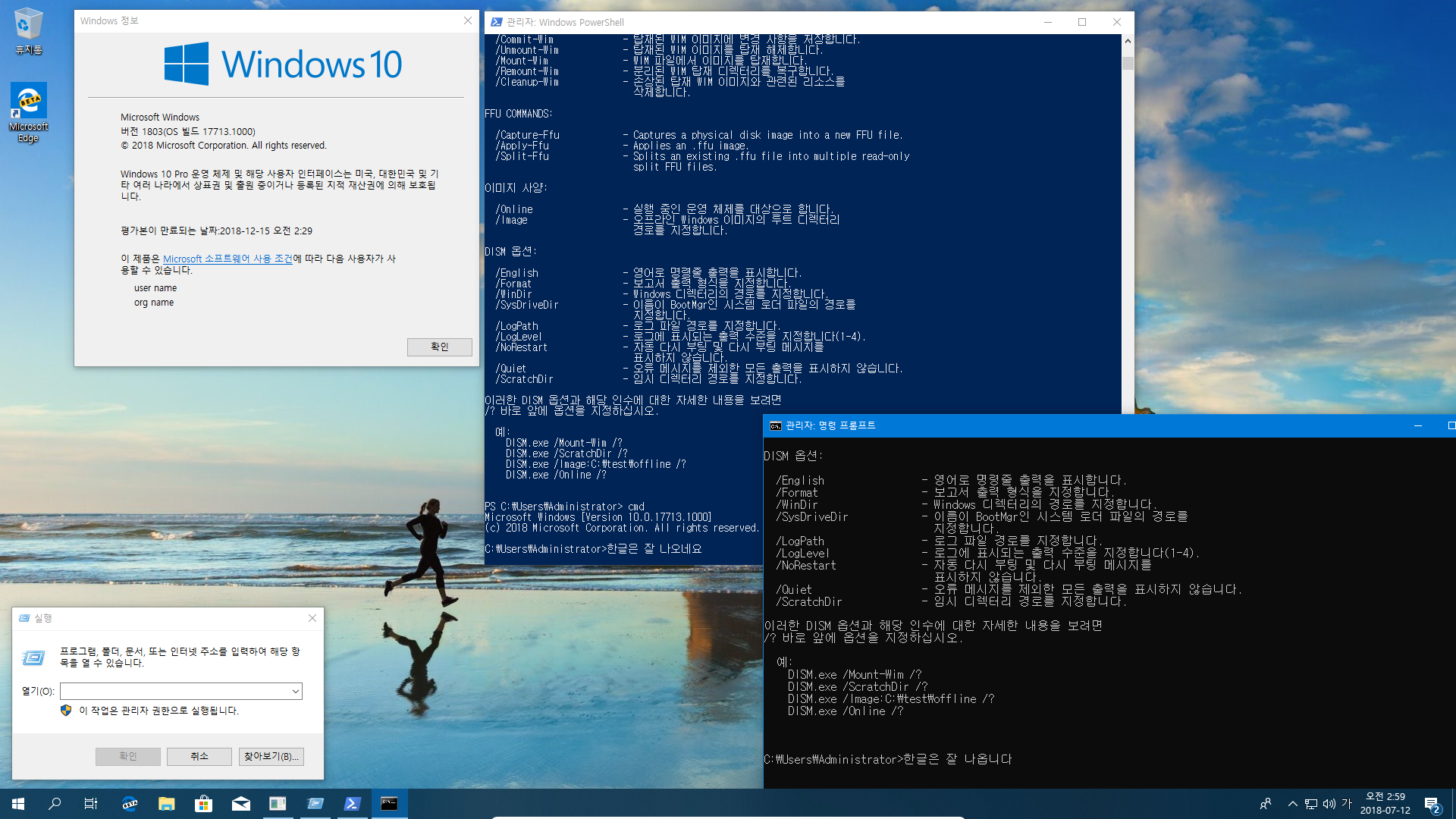Image resolution: width=1456 pixels, height=819 pixels.
Task: Minimize the Command Prompt window
Action: pyautogui.click(x=1418, y=425)
